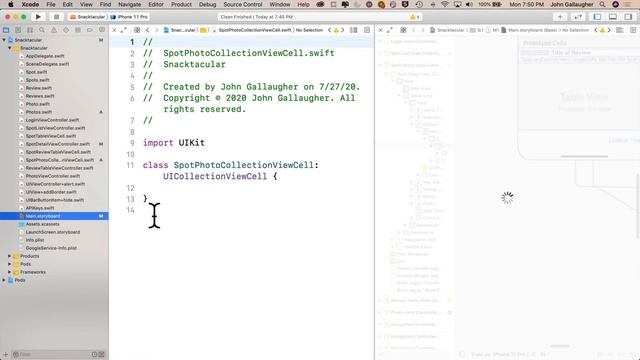Toggle the Inspectors panel visibility

coord(628,17)
